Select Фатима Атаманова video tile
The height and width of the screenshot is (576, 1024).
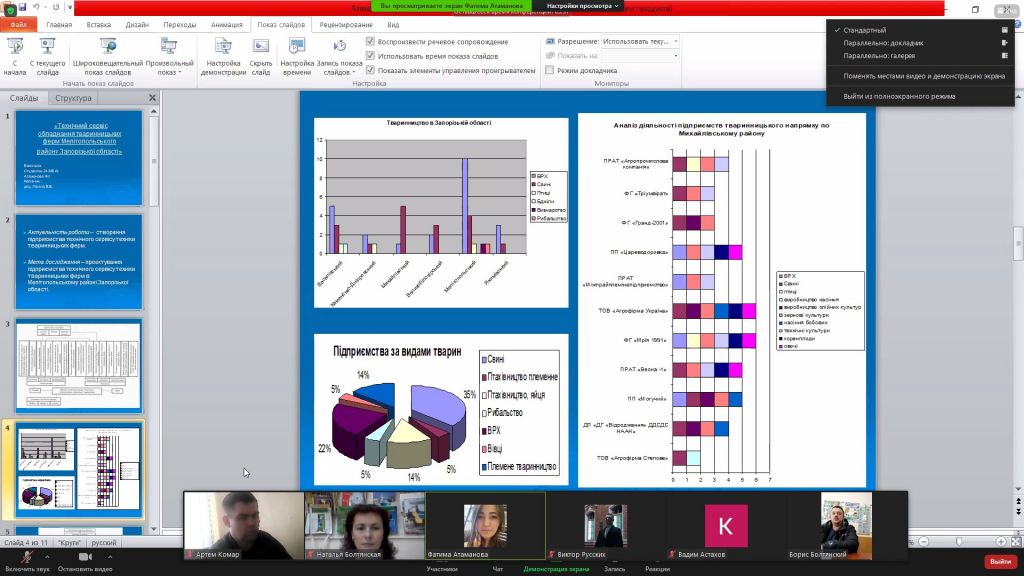coord(485,526)
